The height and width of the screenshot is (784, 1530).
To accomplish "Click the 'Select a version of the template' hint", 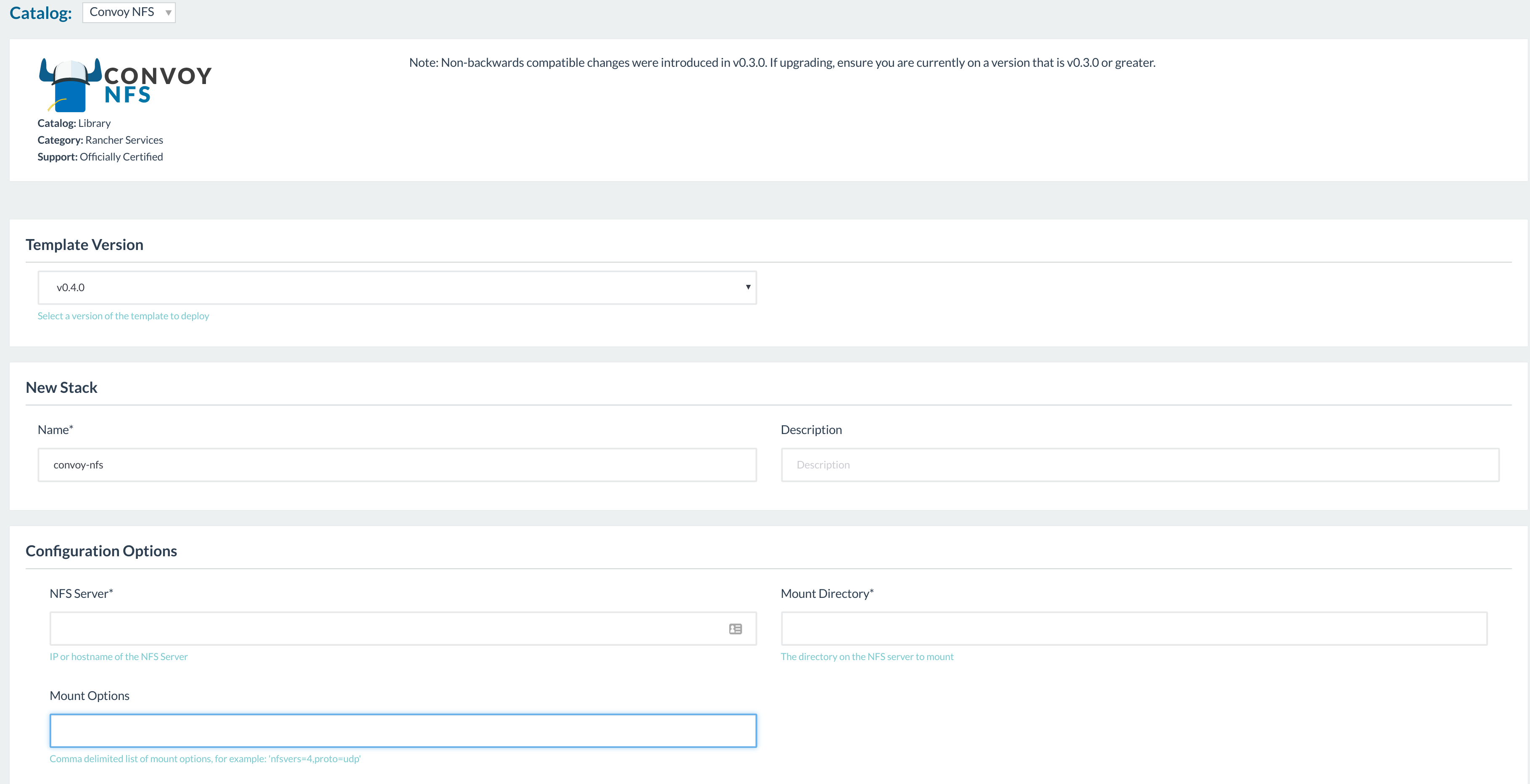I will [123, 316].
